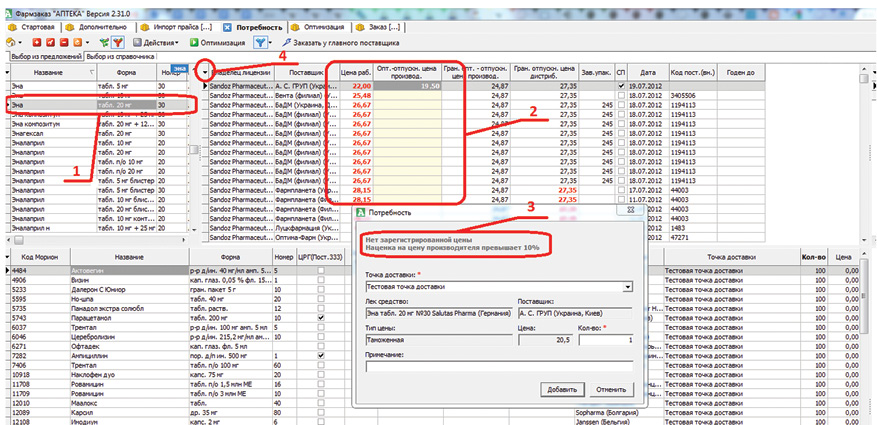Click the sort icon in upper Название header
Screen dimensions: 877x425
point(92,72)
